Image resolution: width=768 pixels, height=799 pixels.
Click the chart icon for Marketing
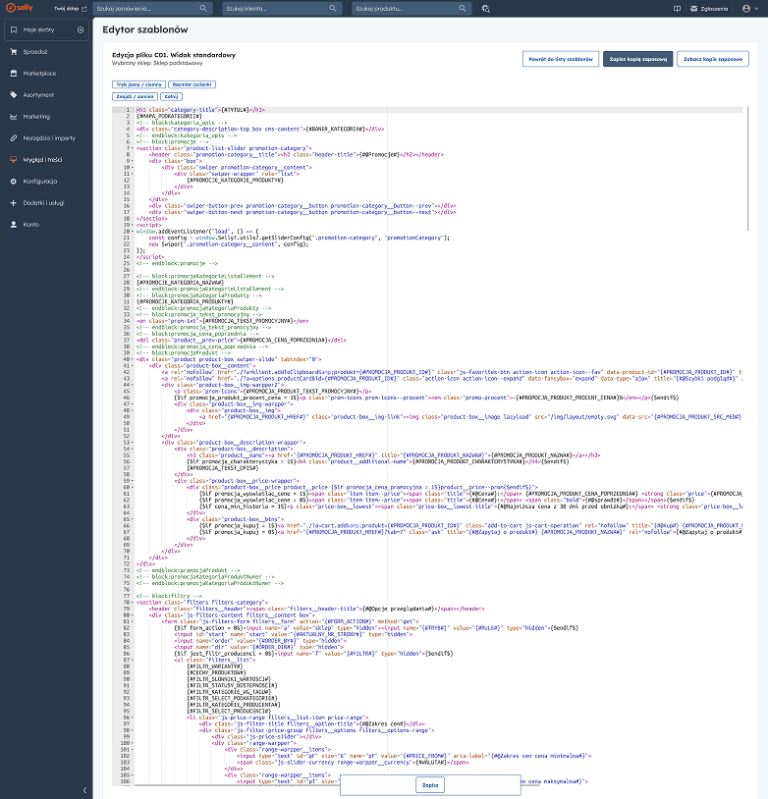14,117
